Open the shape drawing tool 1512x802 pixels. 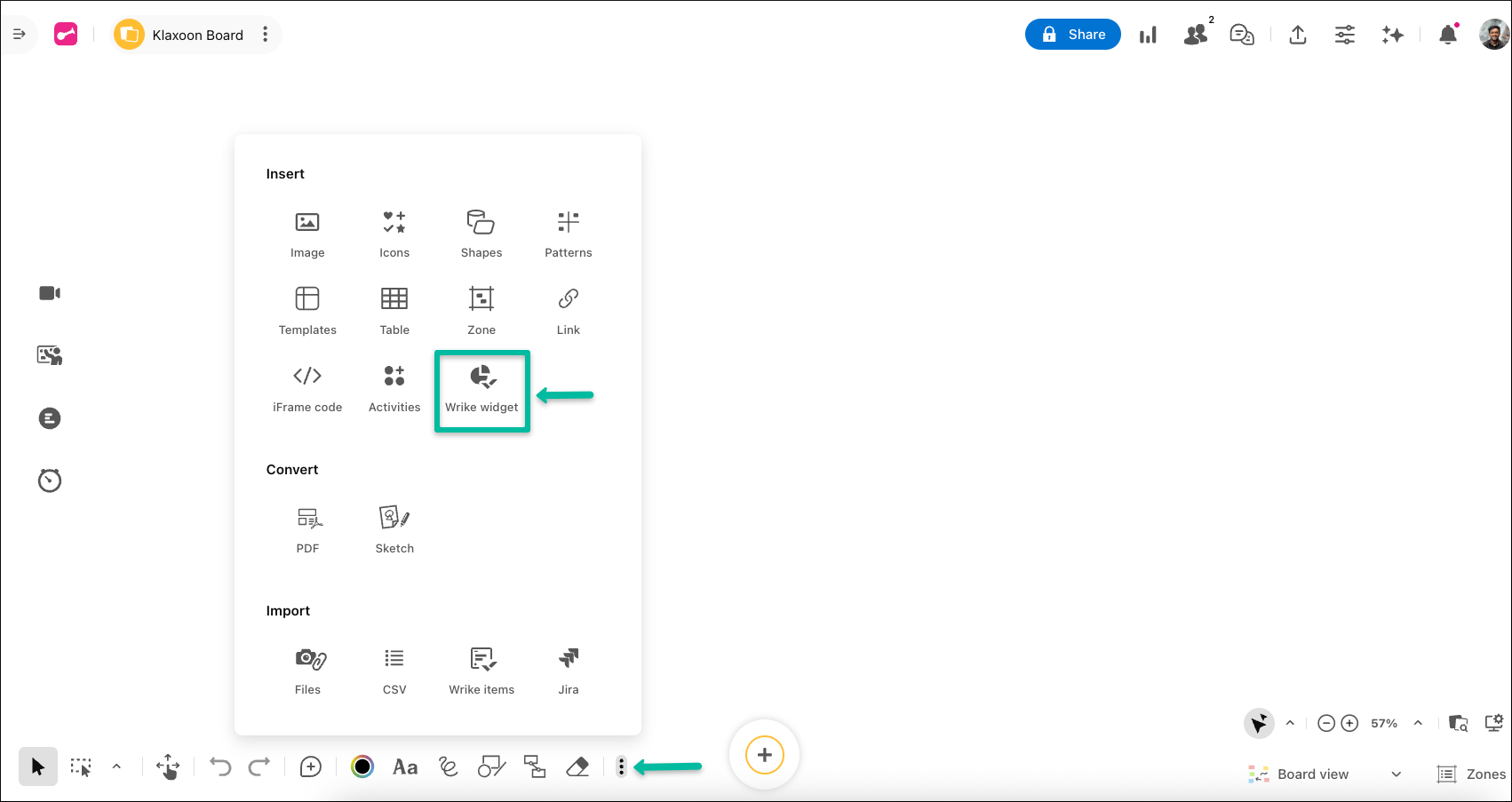[x=491, y=766]
